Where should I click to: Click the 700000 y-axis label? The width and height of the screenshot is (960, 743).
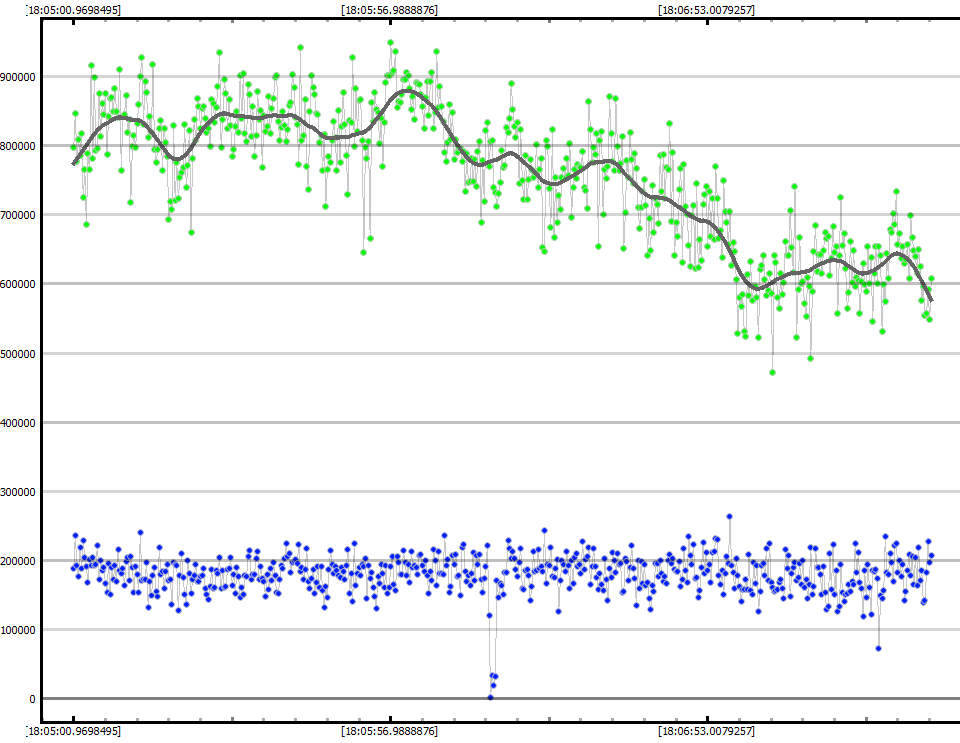point(19,215)
